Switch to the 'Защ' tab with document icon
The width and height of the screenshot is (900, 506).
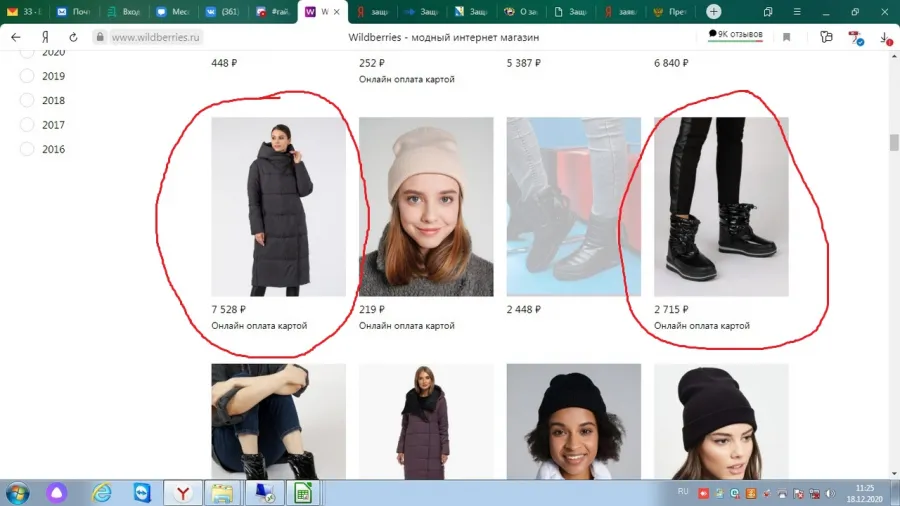[571, 11]
